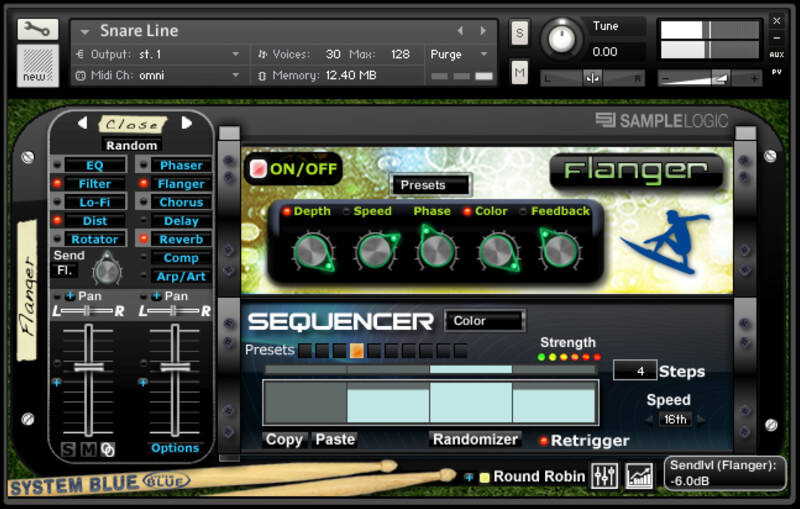This screenshot has height=509, width=800.
Task: Select the orange sequencer preset slot
Action: [x=357, y=350]
